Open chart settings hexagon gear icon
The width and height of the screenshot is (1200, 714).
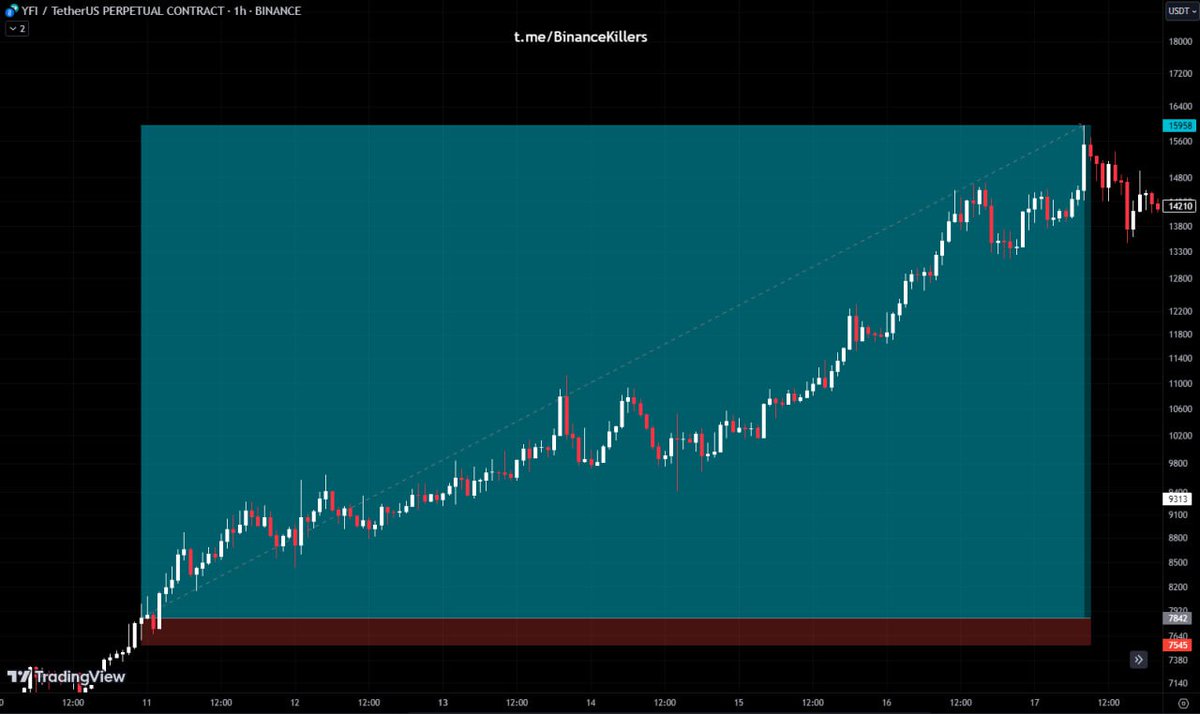pos(1183,702)
